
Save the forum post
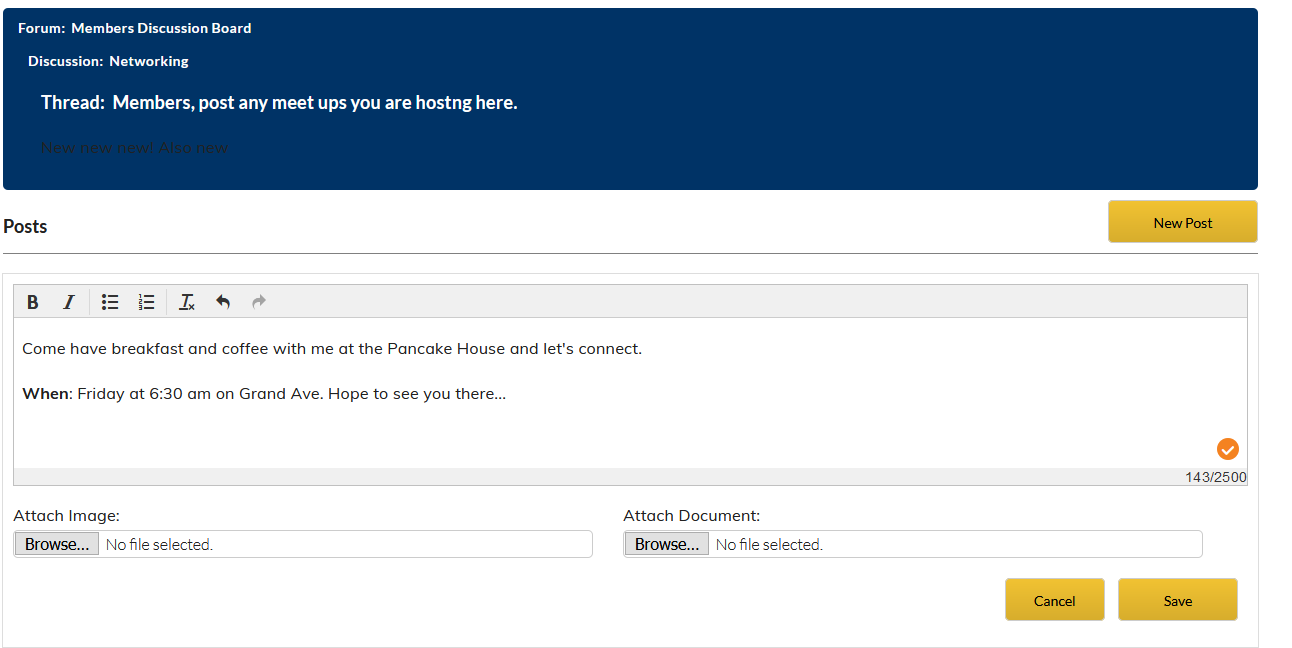coord(1178,600)
